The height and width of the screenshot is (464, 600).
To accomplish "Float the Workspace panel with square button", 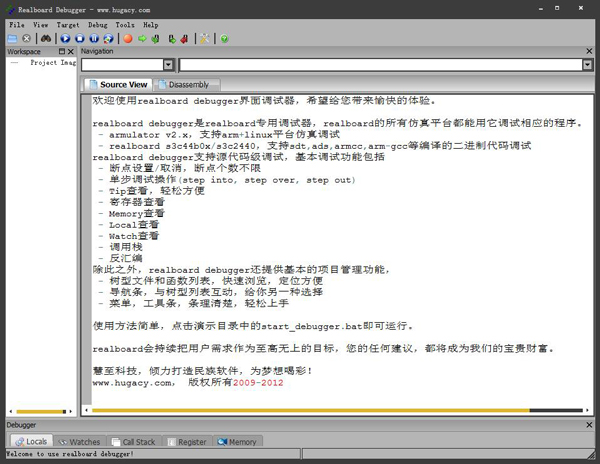I will 62,51.
